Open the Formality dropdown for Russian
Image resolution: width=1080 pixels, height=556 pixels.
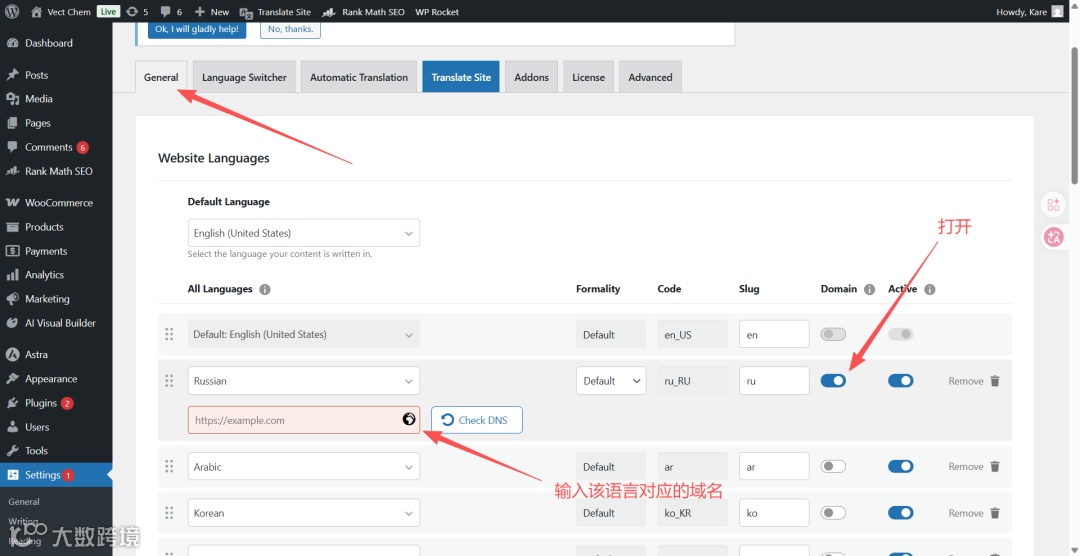tap(611, 381)
